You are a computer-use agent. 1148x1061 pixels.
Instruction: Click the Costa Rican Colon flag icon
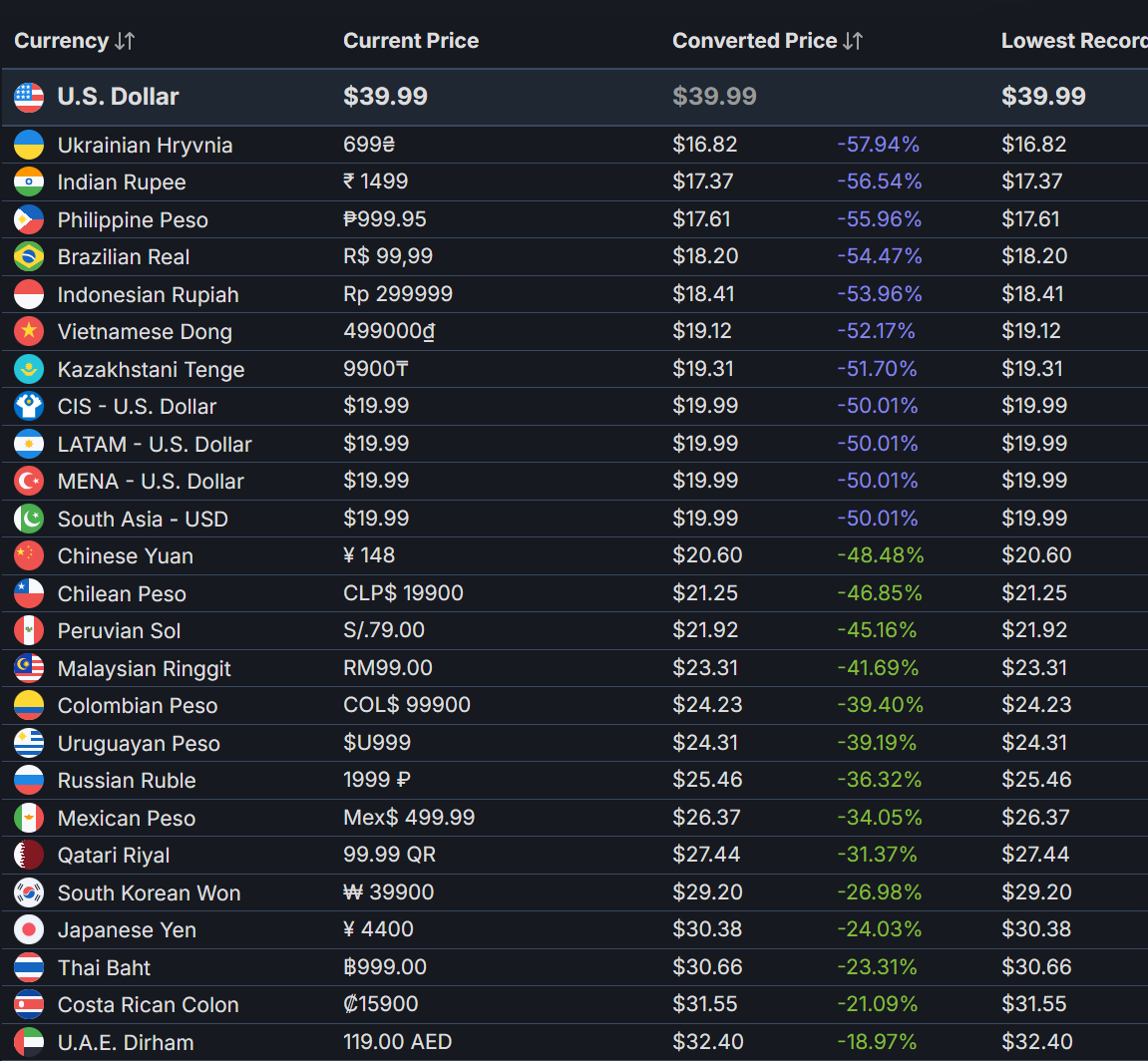[x=29, y=1004]
